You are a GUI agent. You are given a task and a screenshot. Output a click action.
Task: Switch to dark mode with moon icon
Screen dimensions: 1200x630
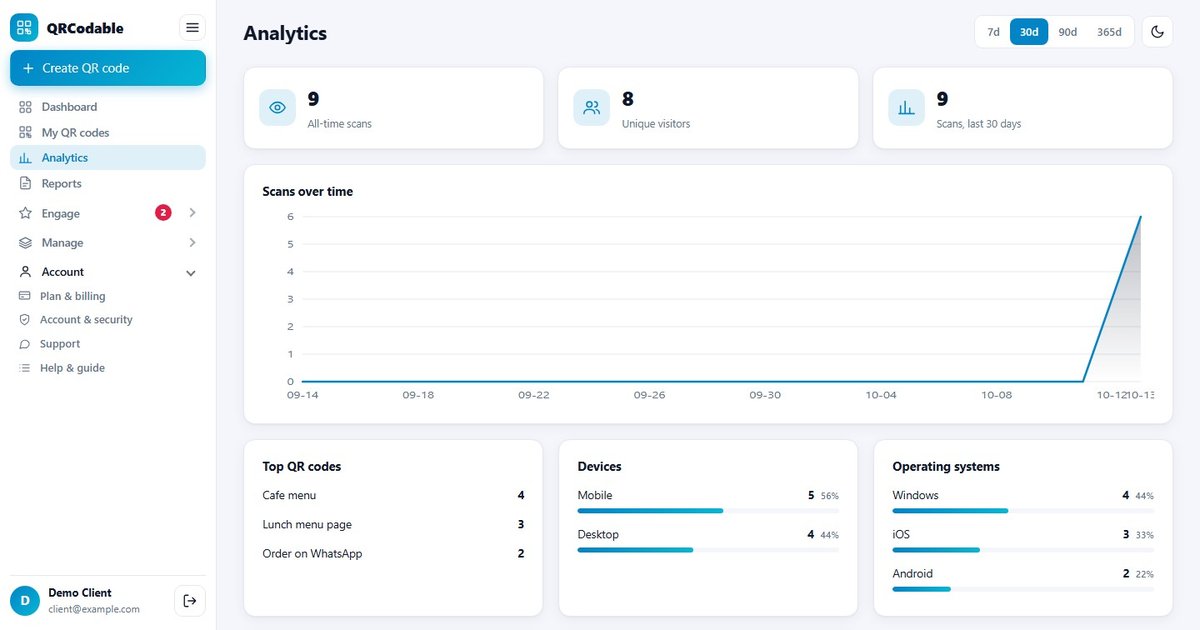pyautogui.click(x=1158, y=32)
